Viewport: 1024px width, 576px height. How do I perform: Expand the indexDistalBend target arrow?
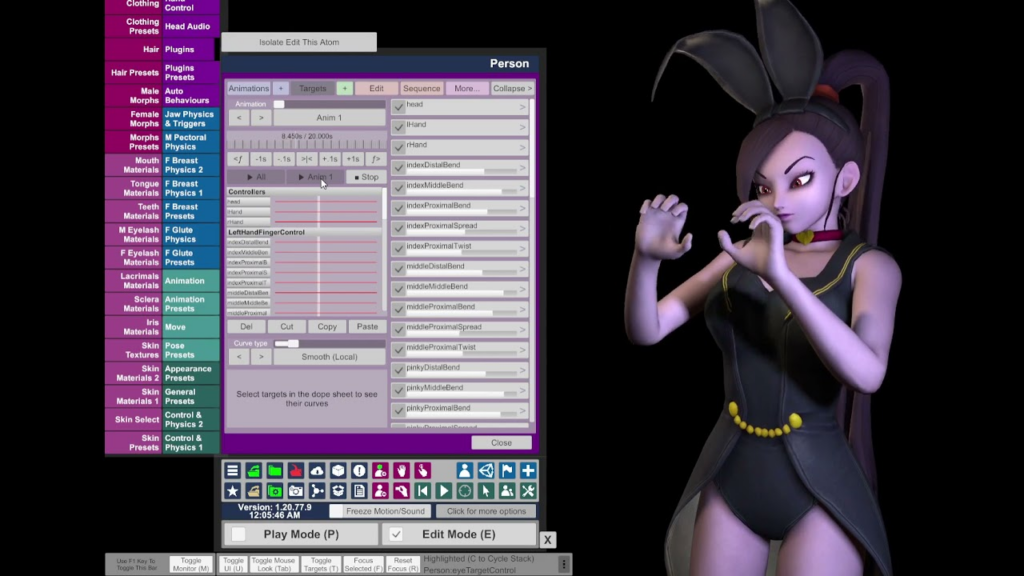point(522,168)
